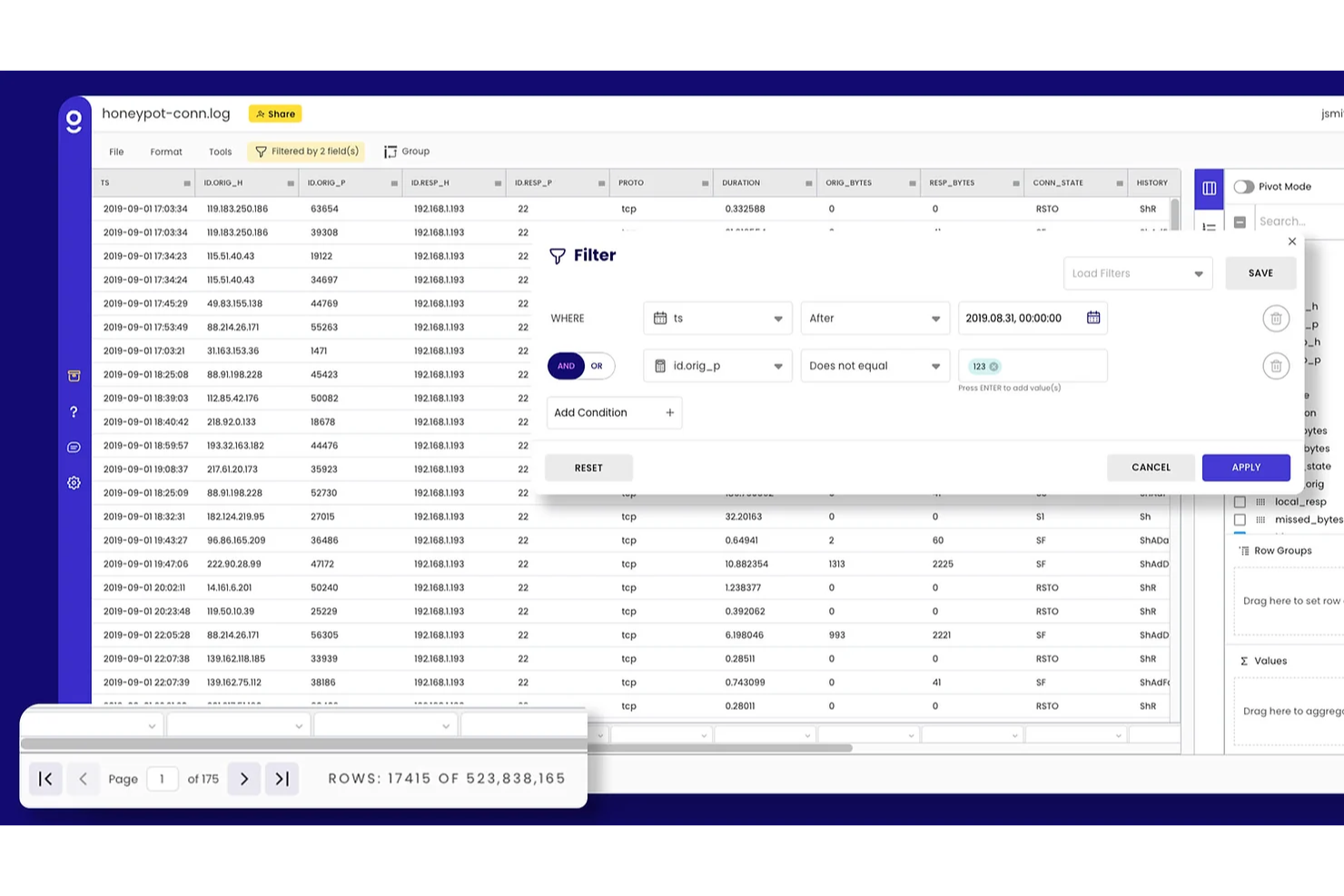Click the help question mark sidebar icon
This screenshot has width=1344, height=896.
tap(74, 411)
